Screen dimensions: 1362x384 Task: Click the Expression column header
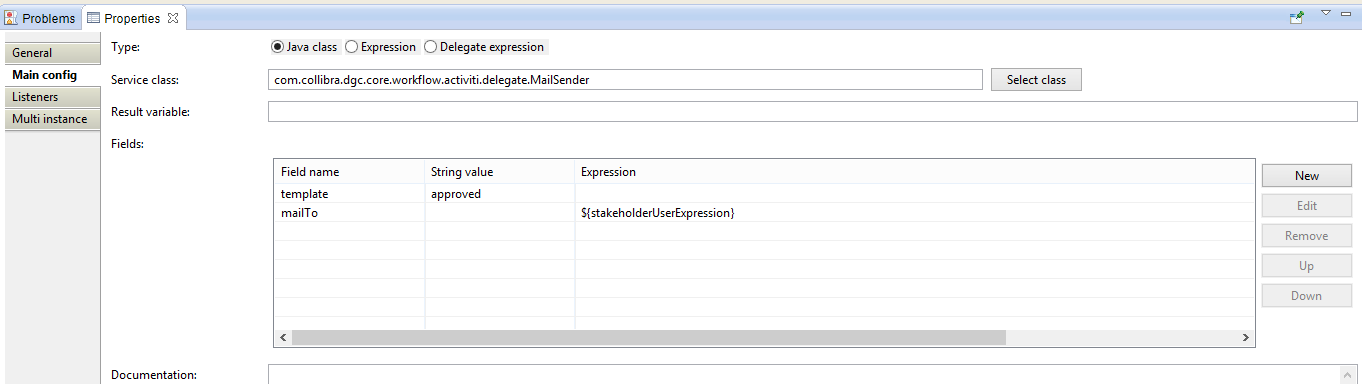tap(609, 172)
